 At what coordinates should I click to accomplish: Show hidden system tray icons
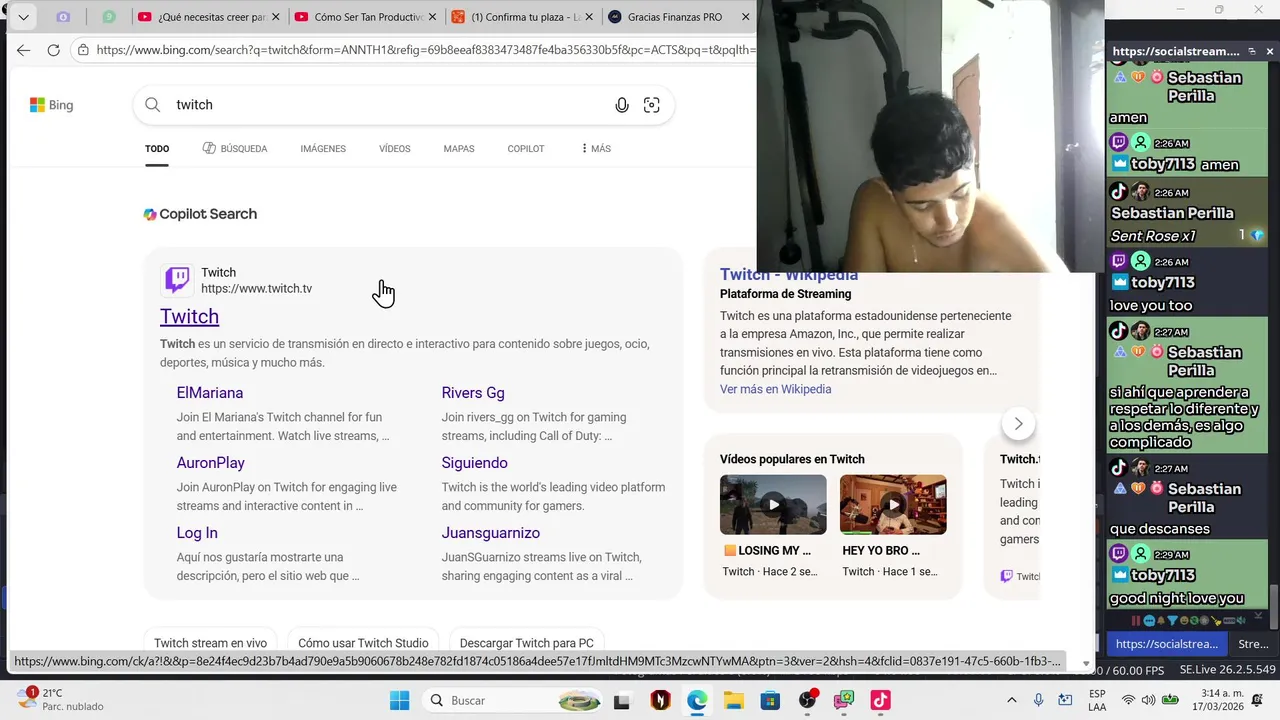pos(1011,700)
